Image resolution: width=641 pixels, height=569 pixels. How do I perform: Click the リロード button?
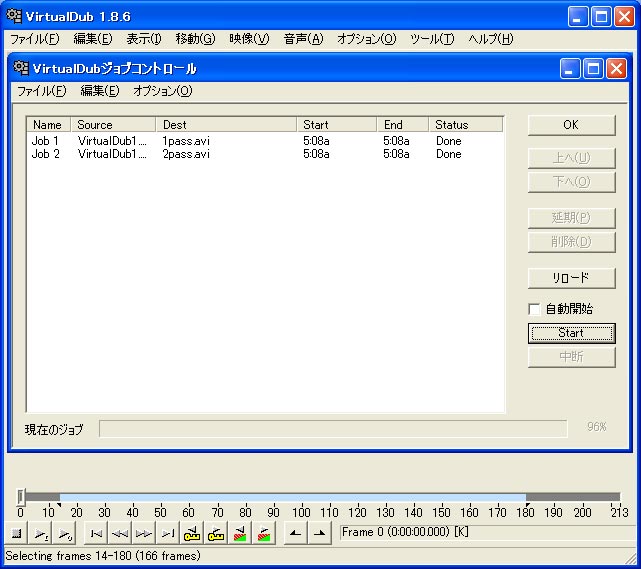572,278
